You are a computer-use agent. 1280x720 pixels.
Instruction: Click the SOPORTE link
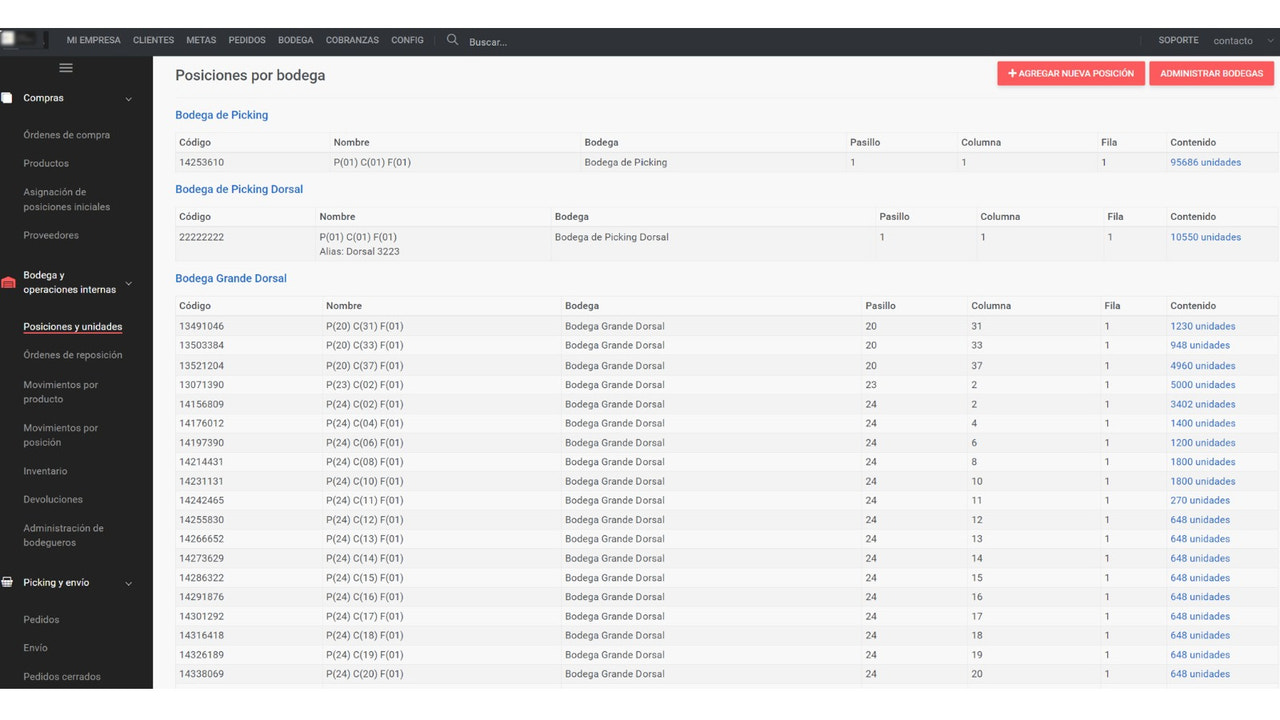click(x=1178, y=41)
